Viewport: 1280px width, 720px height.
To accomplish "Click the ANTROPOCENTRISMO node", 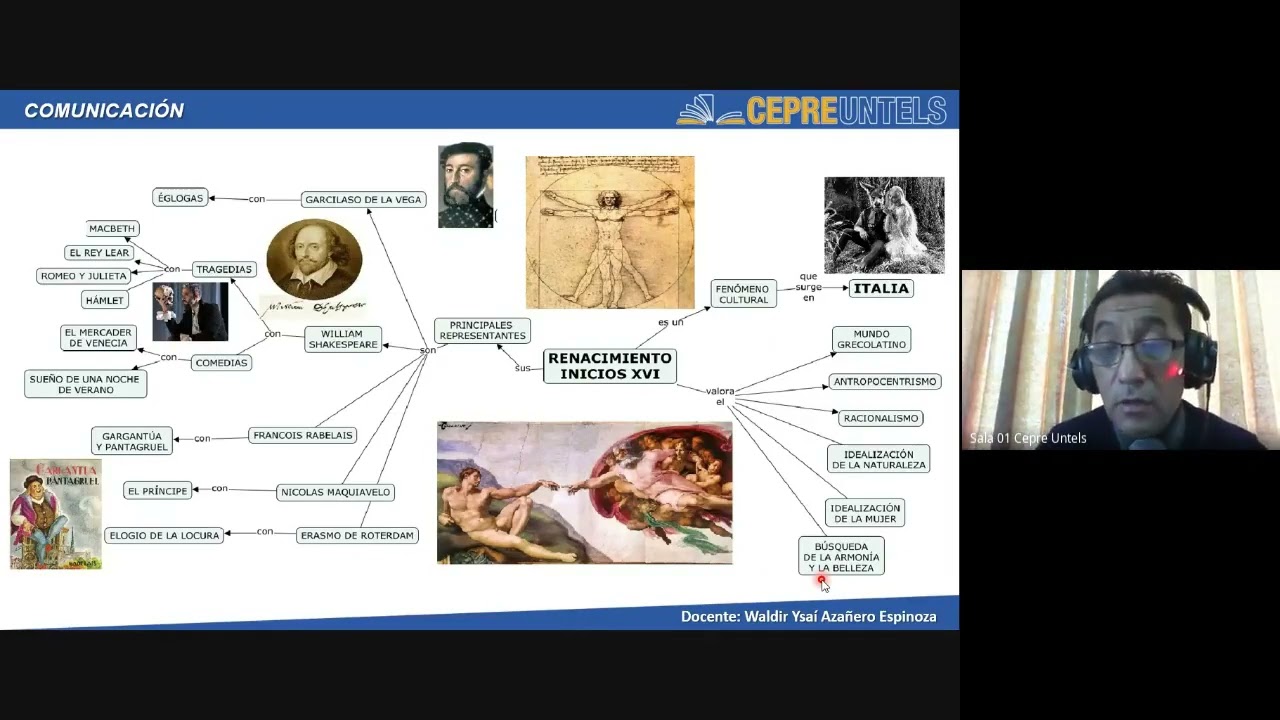I will [885, 382].
